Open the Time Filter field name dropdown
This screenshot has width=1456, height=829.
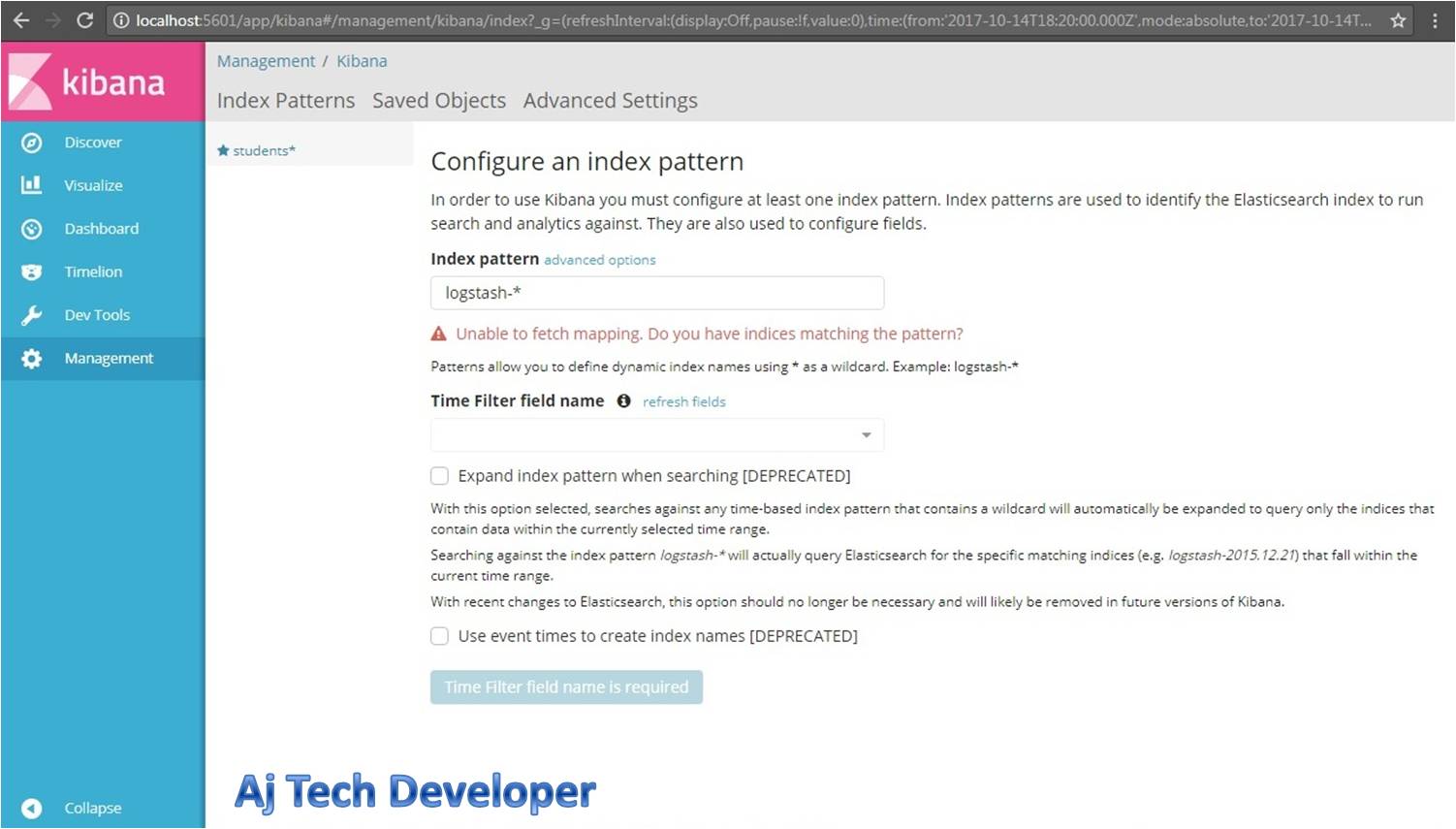point(657,435)
